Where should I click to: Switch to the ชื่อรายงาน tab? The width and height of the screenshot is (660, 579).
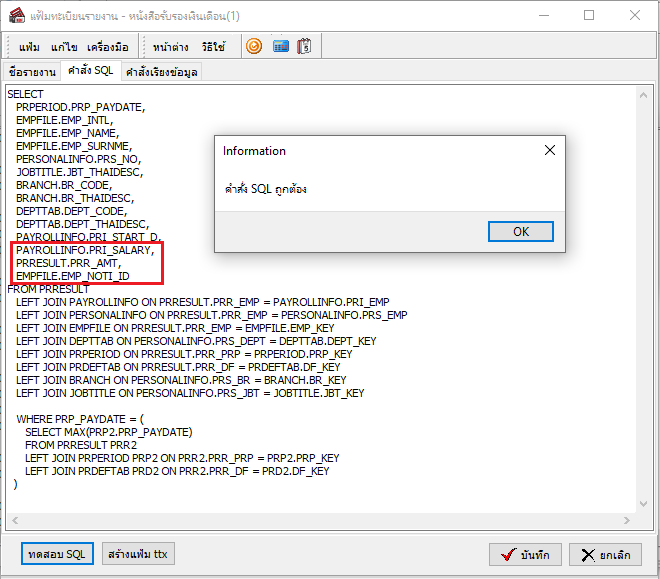(x=32, y=72)
